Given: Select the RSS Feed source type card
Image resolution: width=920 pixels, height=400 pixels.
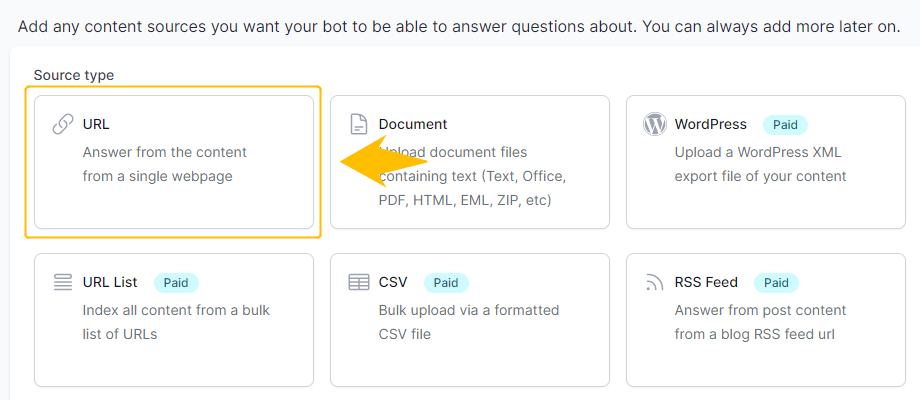Looking at the screenshot, I should pos(766,320).
